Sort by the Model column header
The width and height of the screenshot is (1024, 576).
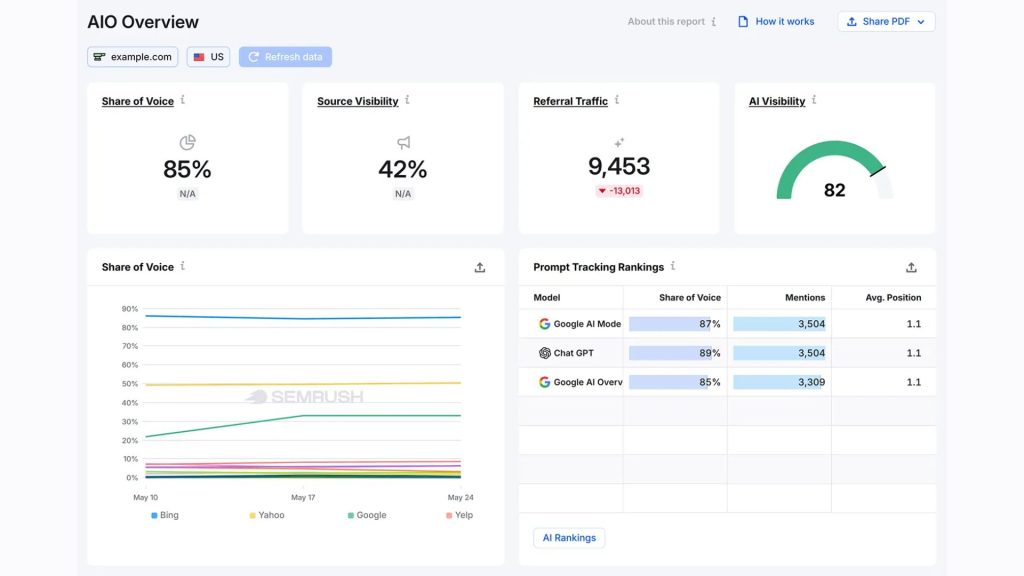click(547, 298)
